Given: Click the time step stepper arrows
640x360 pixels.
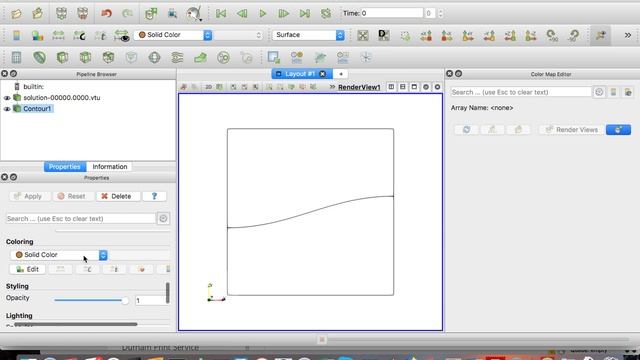Looking at the screenshot, I should coord(440,13).
